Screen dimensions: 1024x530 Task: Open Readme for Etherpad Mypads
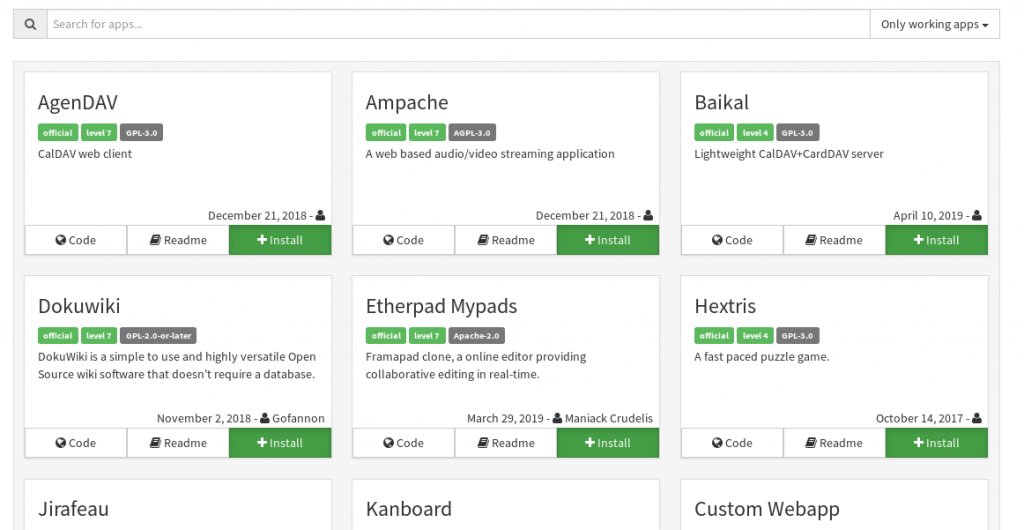pyautogui.click(x=506, y=443)
